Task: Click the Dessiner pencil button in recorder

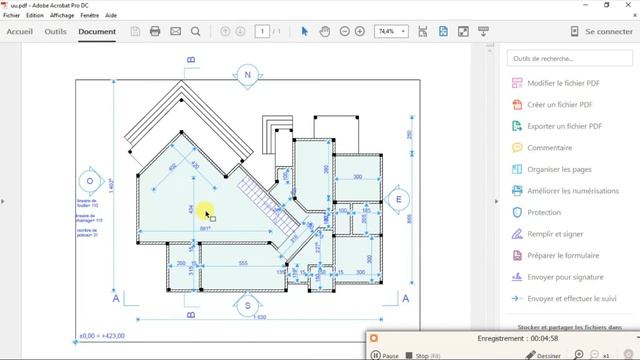Action: pyautogui.click(x=544, y=356)
